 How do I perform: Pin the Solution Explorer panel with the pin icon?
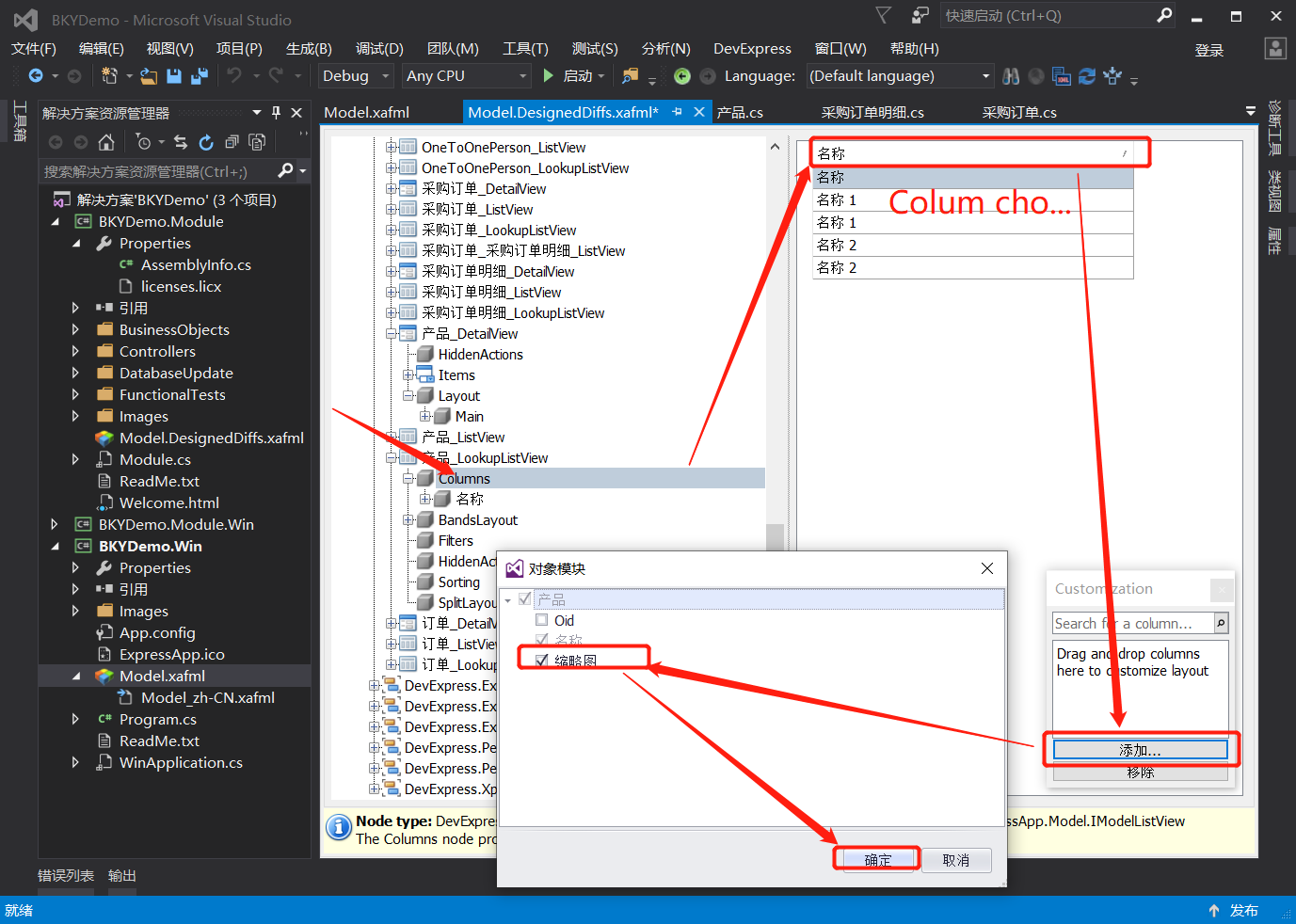pos(276,113)
